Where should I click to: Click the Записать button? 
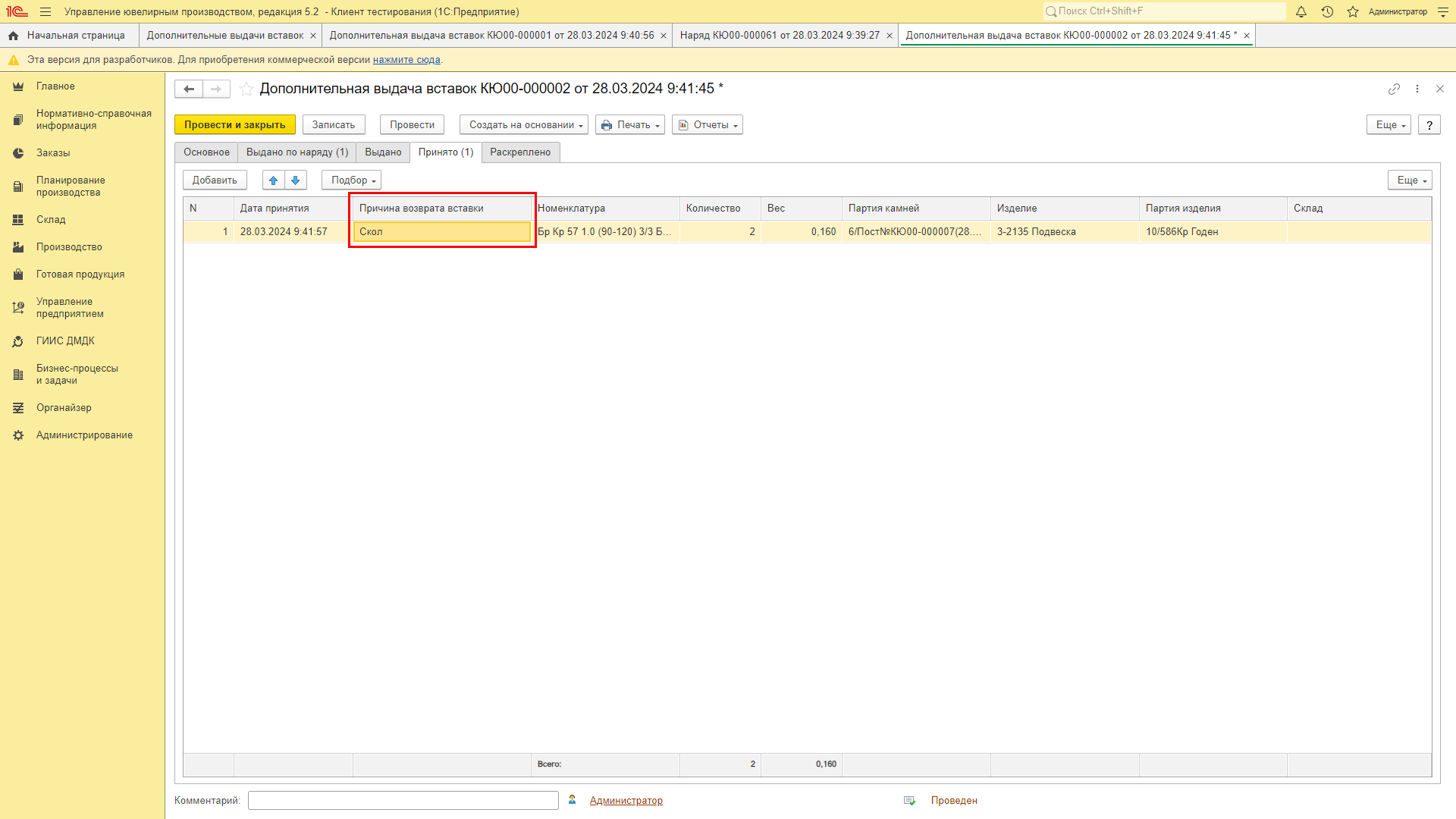pos(334,125)
